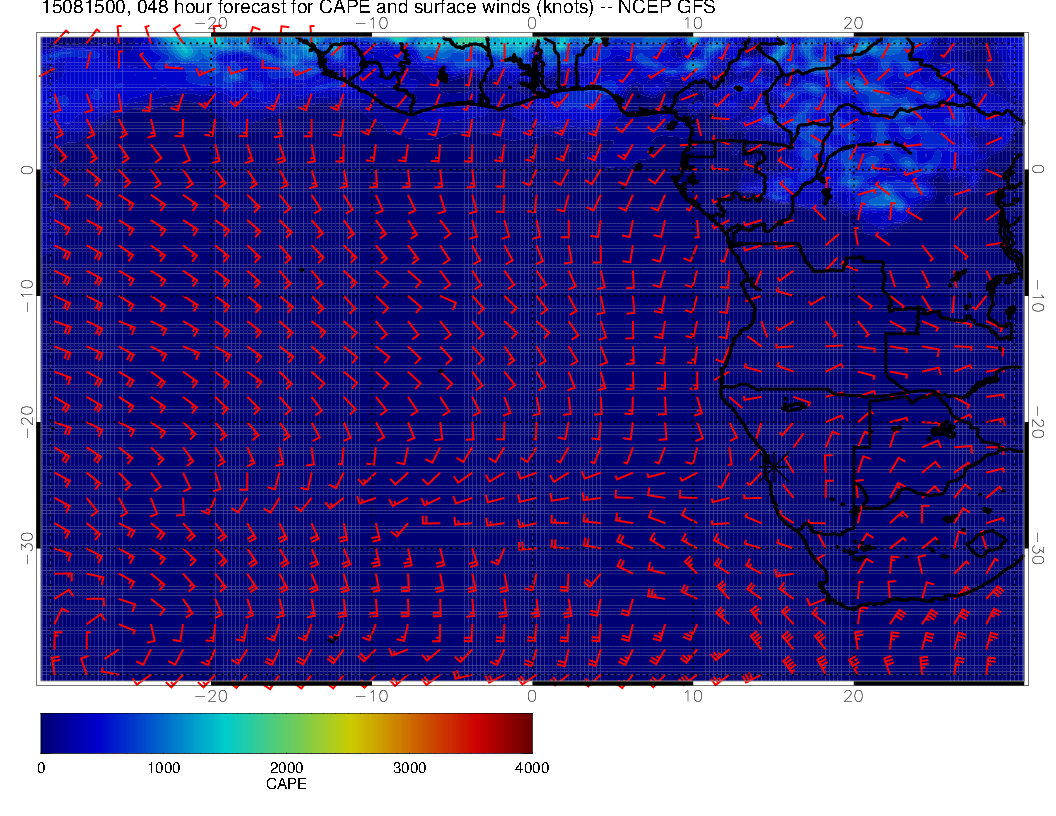Click the 0 tick label on colorbar
This screenshot has height=816, width=1056.
coord(42,768)
